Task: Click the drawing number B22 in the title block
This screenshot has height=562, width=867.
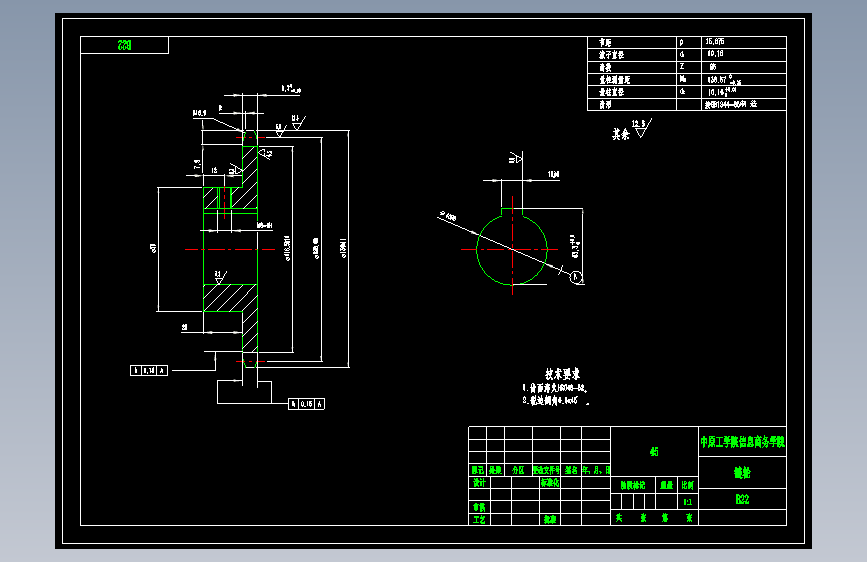Action: coord(742,499)
